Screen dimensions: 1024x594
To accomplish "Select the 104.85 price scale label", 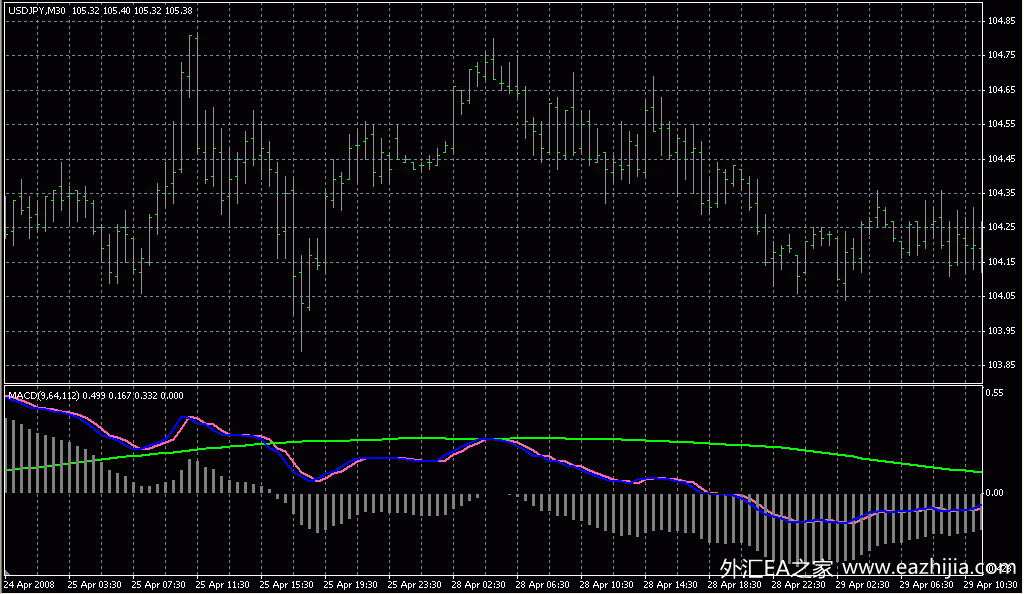I will [1001, 21].
